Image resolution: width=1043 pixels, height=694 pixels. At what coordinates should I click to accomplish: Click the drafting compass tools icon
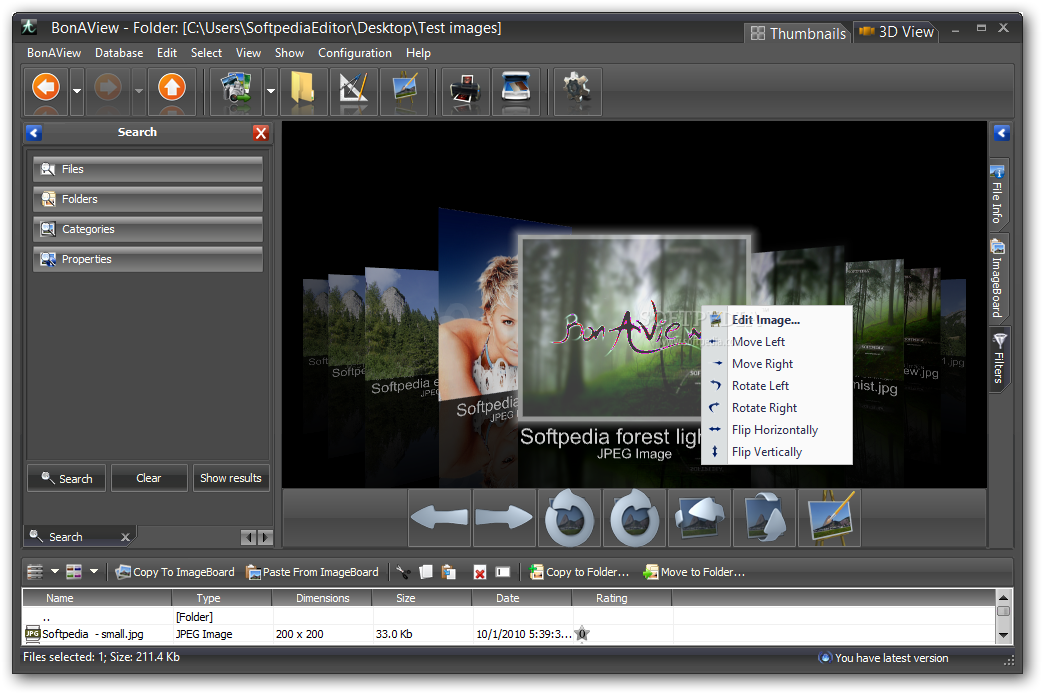coord(353,89)
